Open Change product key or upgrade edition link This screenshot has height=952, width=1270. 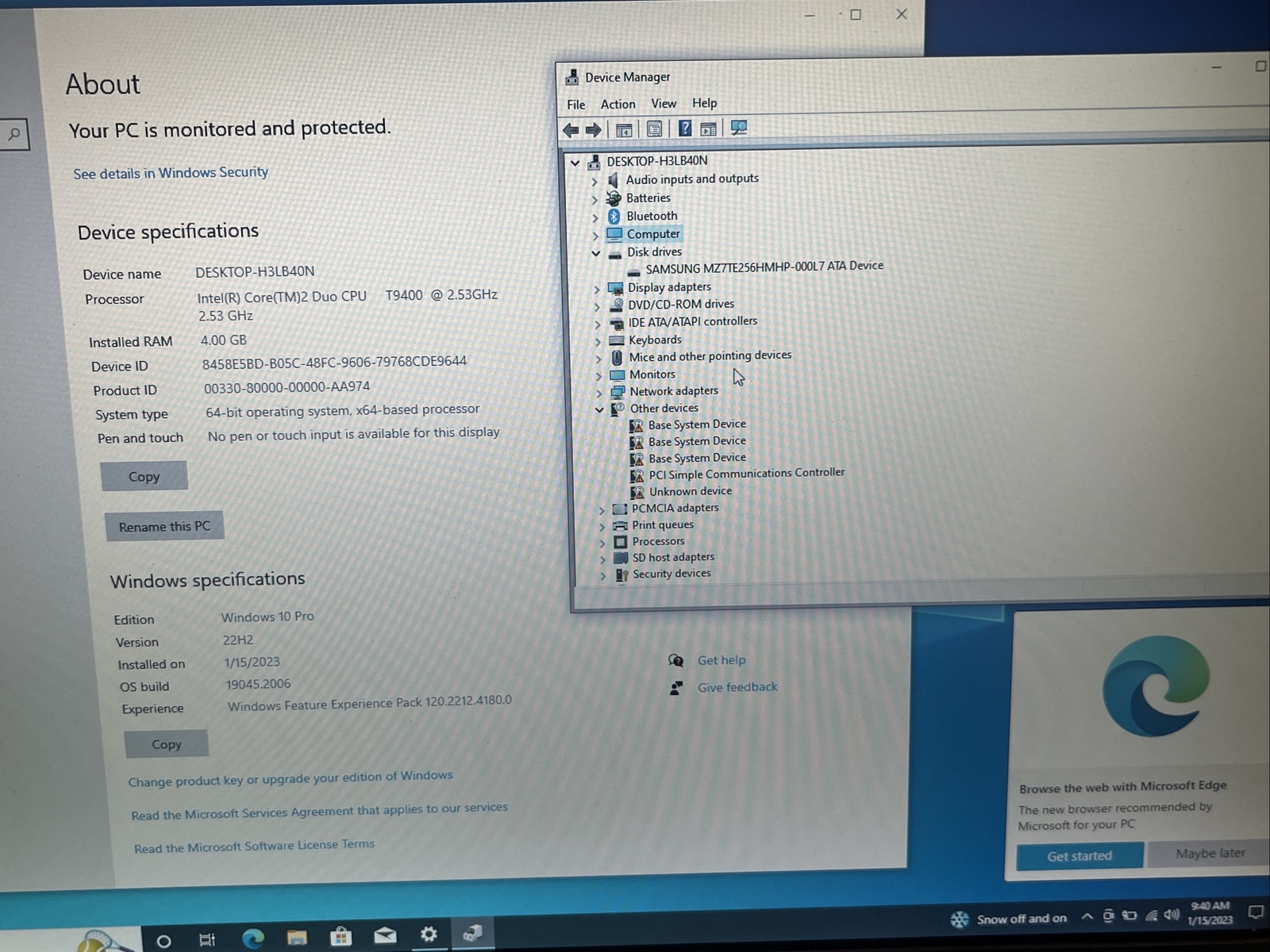(291, 778)
